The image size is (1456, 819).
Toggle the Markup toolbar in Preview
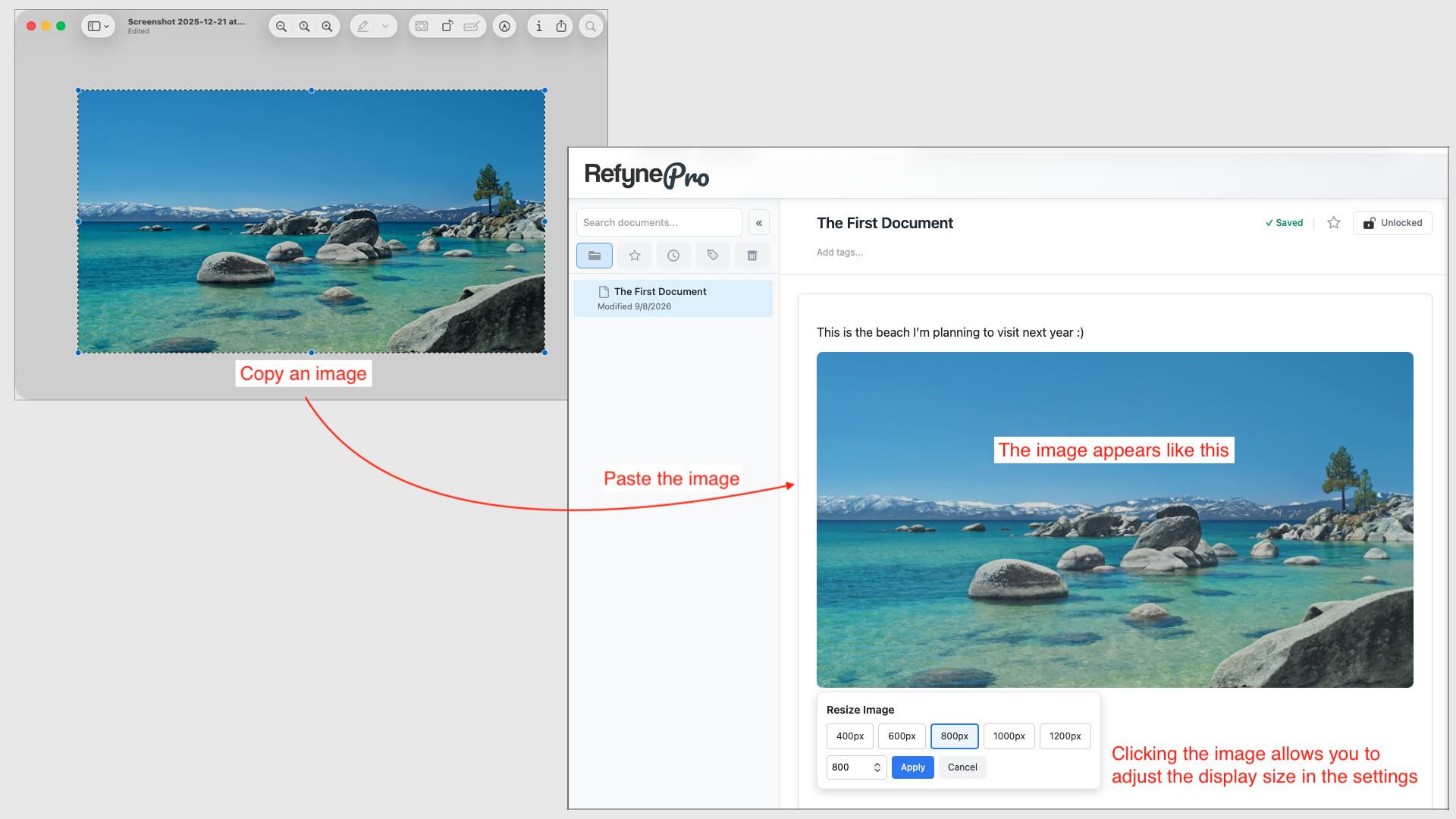504,27
